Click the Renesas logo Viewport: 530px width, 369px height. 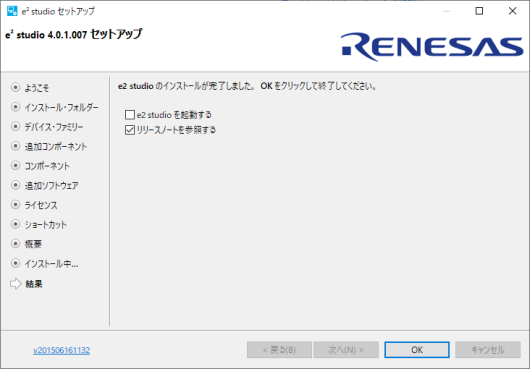pos(432,47)
